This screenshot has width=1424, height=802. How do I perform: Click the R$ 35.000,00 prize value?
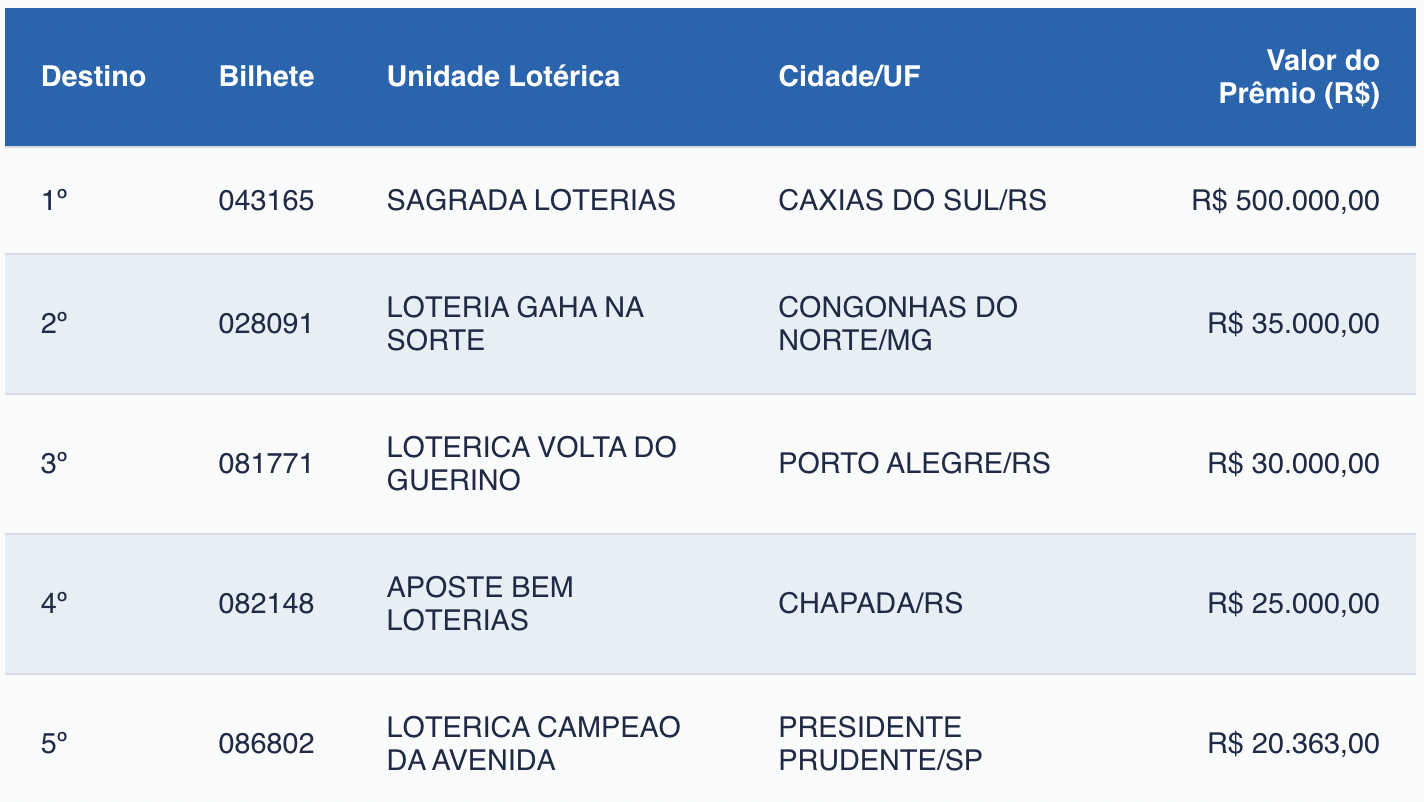[x=1293, y=324]
